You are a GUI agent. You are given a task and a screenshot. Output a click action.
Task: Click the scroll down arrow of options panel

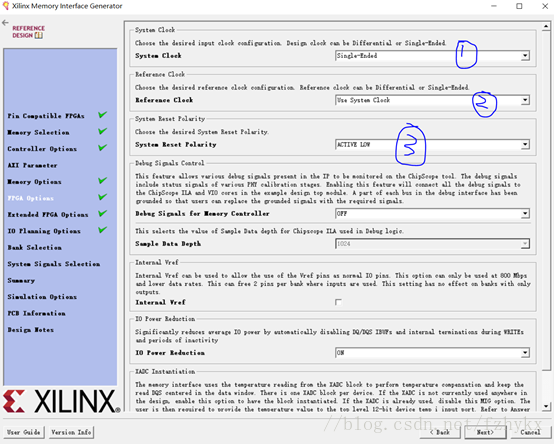tap(546, 407)
